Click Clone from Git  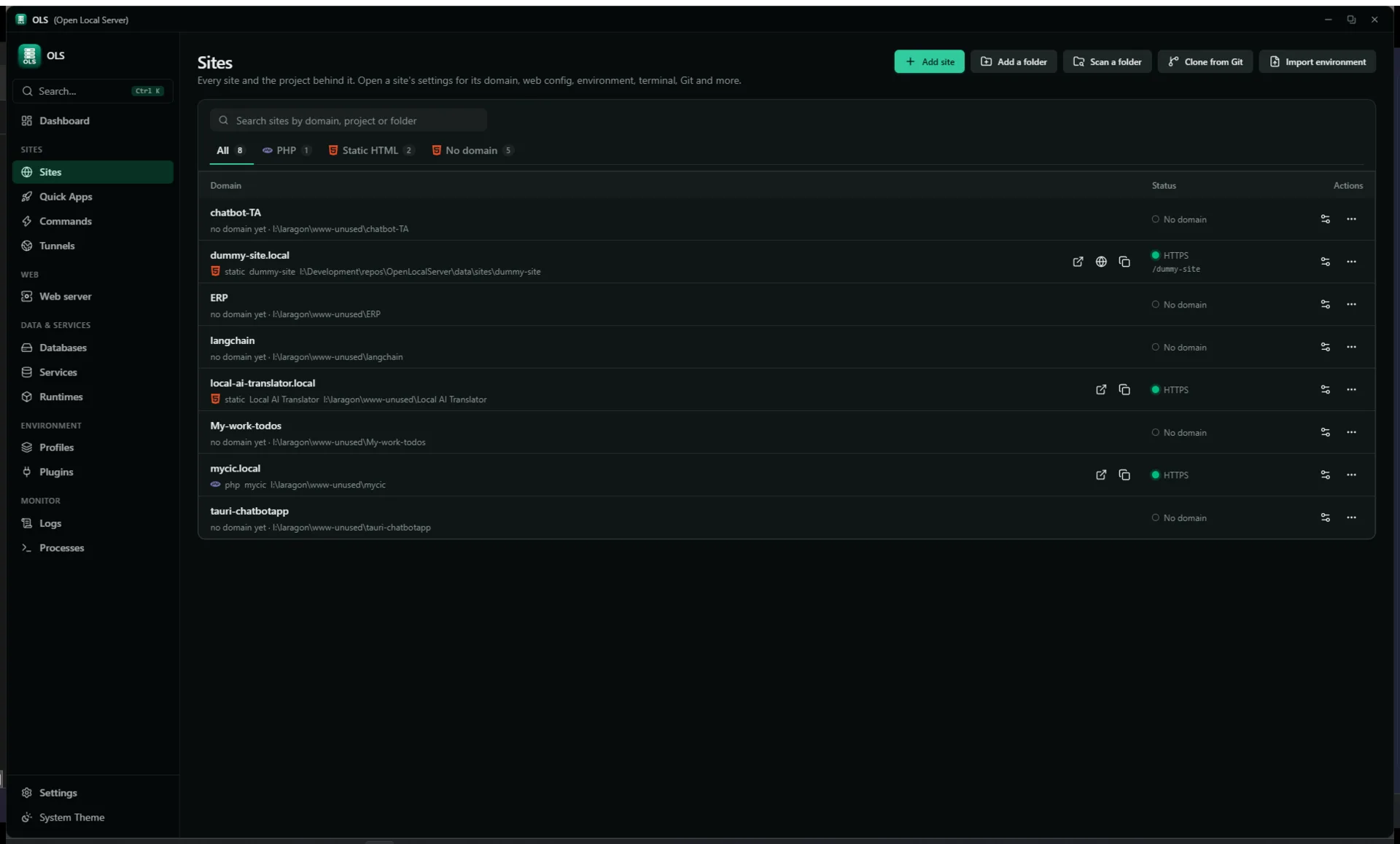point(1205,62)
